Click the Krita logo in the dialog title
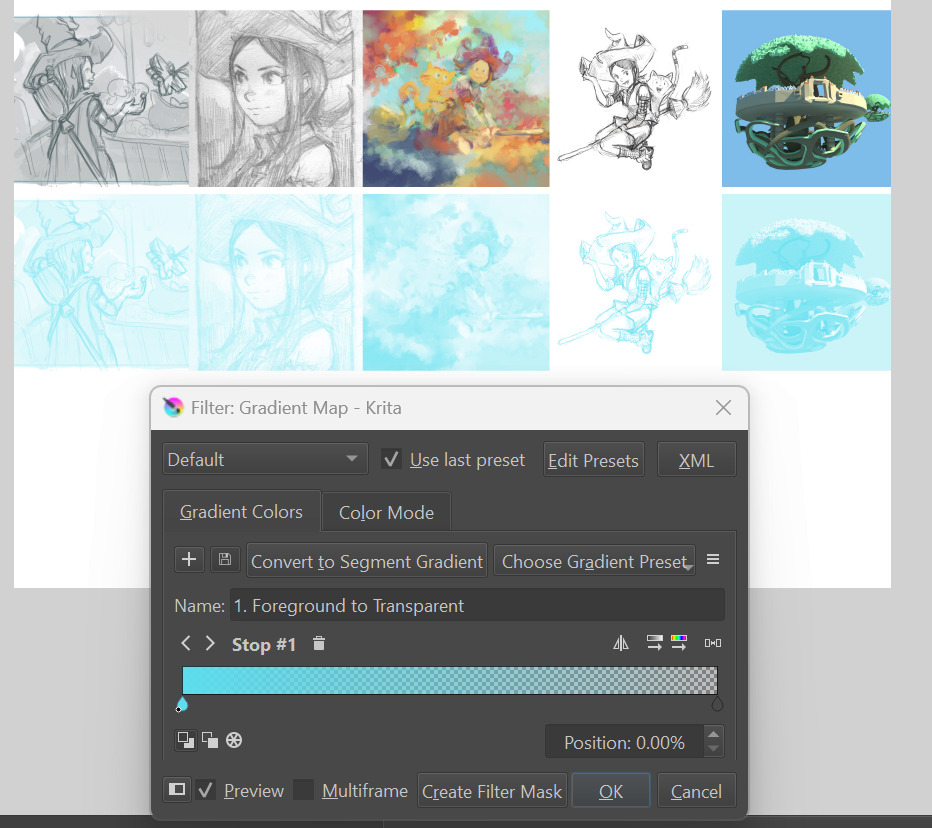The image size is (932, 828). pyautogui.click(x=174, y=408)
